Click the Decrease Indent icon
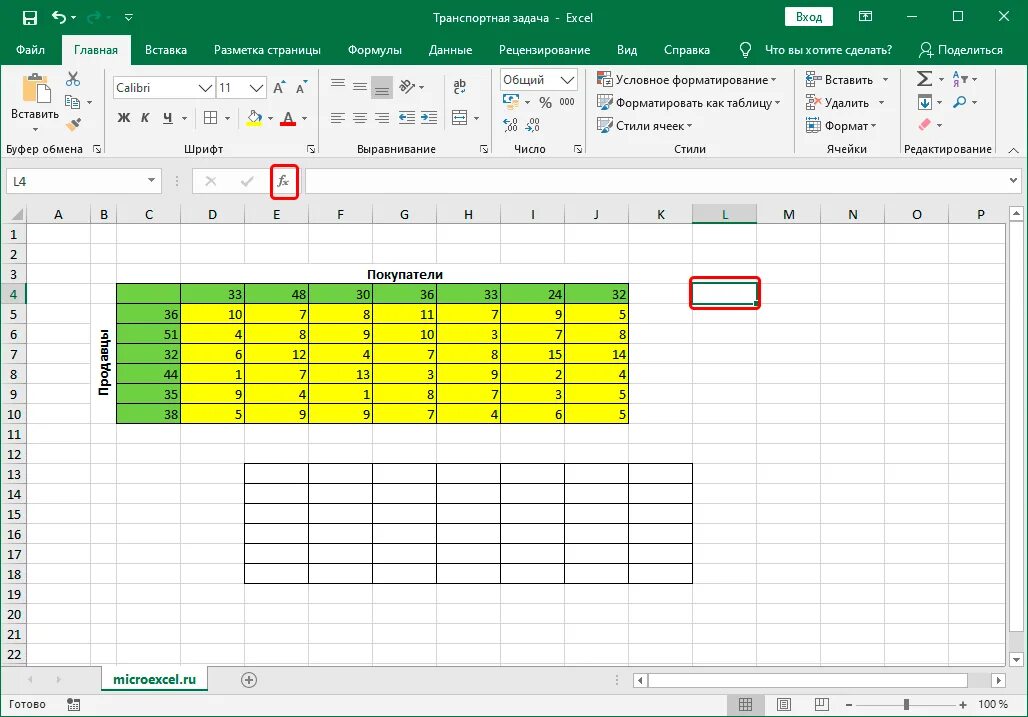The height and width of the screenshot is (717, 1028). pyautogui.click(x=406, y=118)
